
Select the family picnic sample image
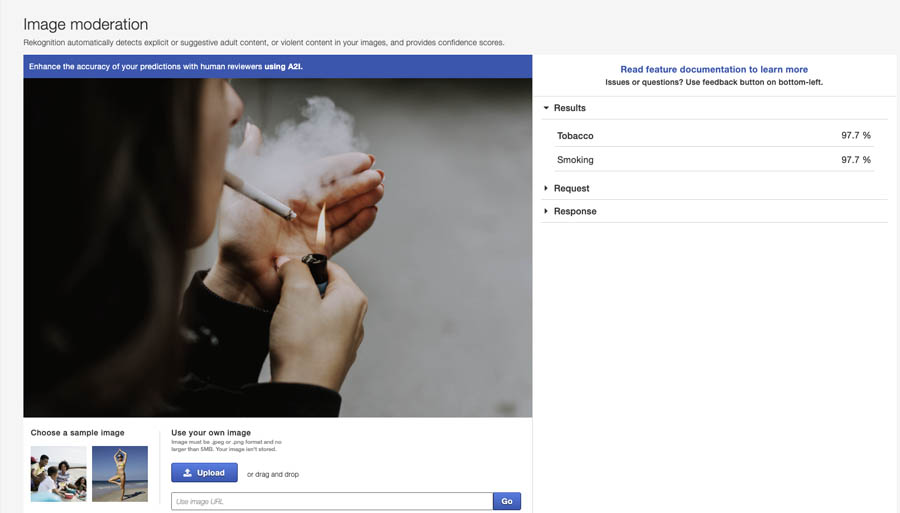pyautogui.click(x=58, y=473)
